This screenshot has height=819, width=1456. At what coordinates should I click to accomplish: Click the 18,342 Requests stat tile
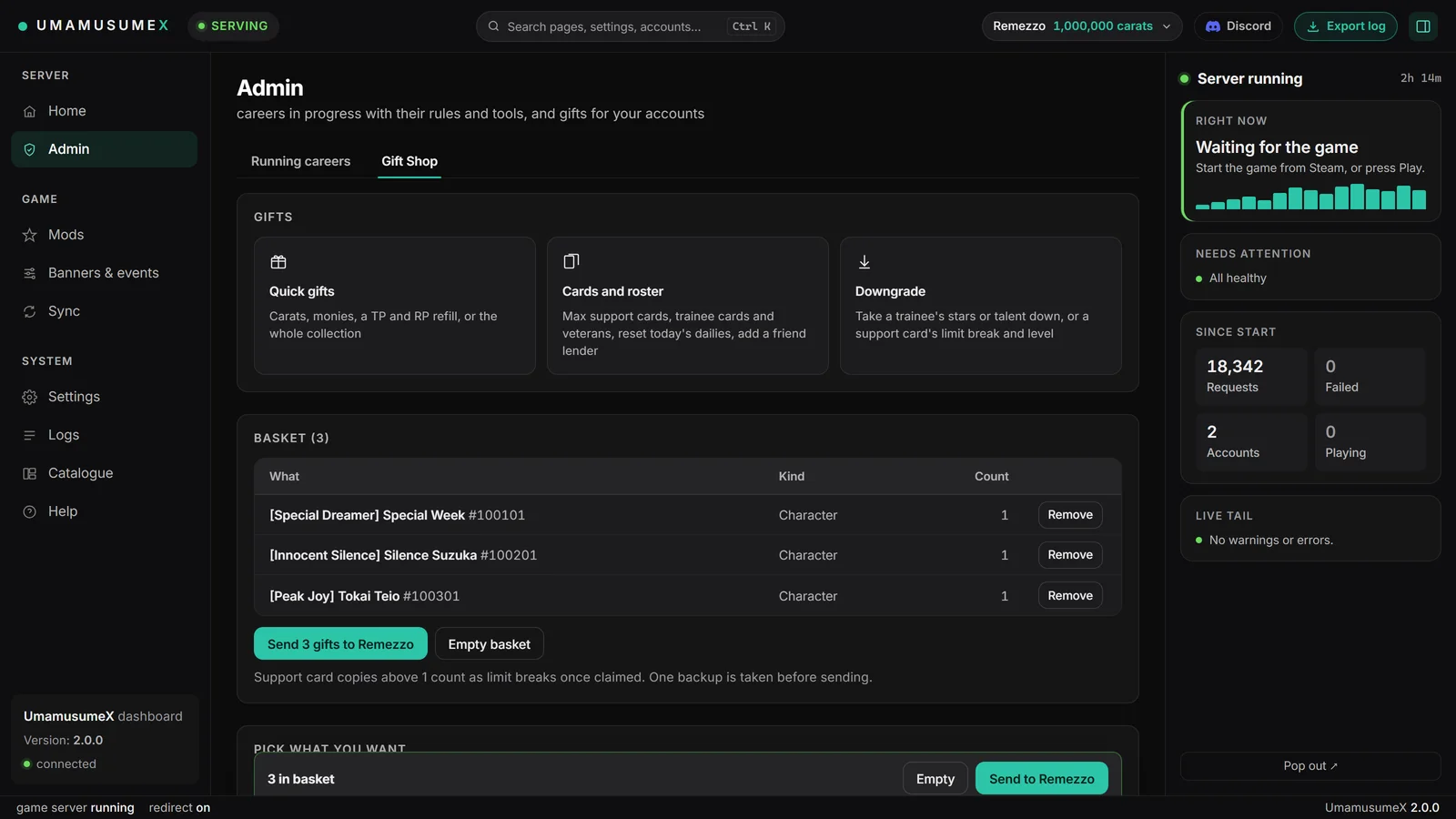coord(1251,376)
